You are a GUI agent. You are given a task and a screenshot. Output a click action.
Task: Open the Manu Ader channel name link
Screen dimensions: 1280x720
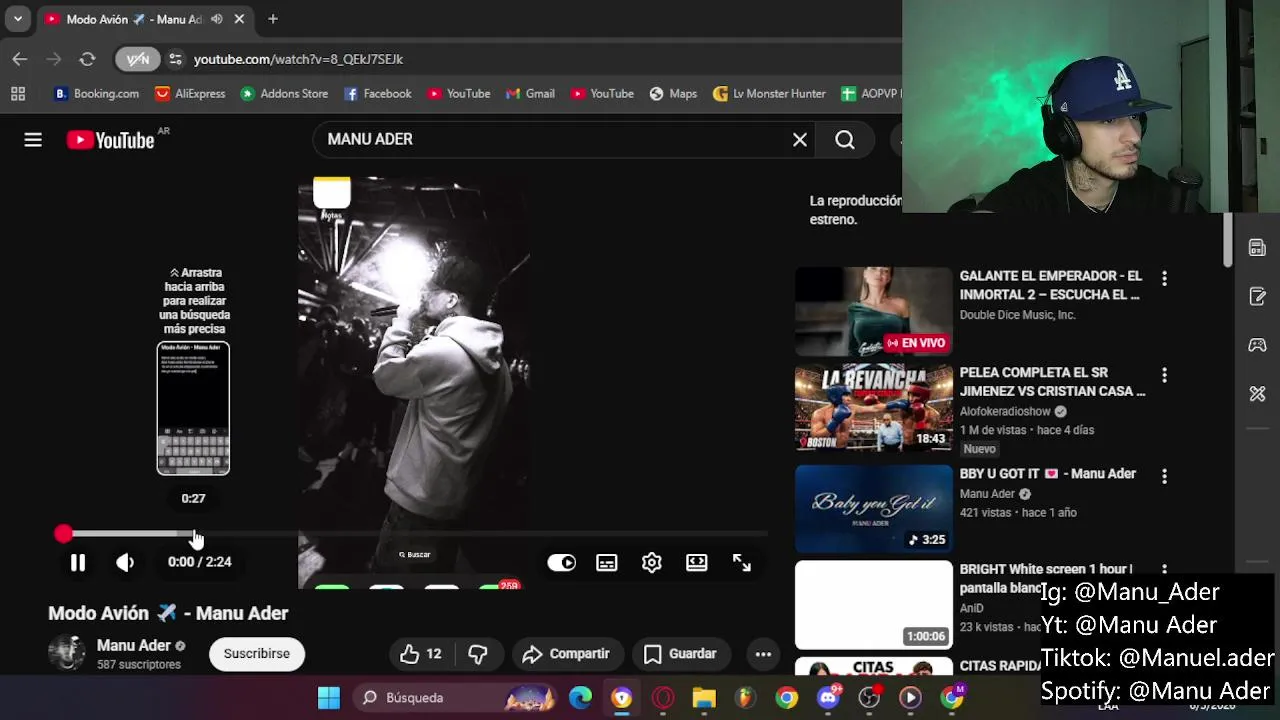click(x=134, y=646)
